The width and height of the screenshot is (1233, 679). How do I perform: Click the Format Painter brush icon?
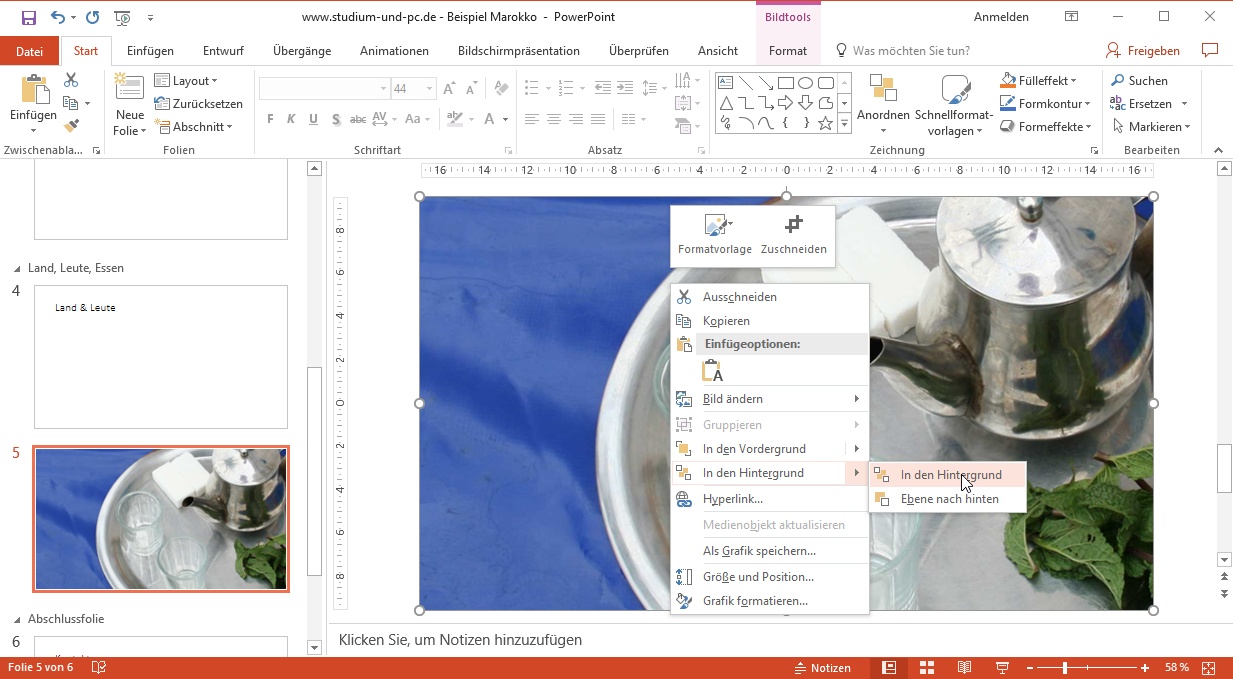(71, 126)
